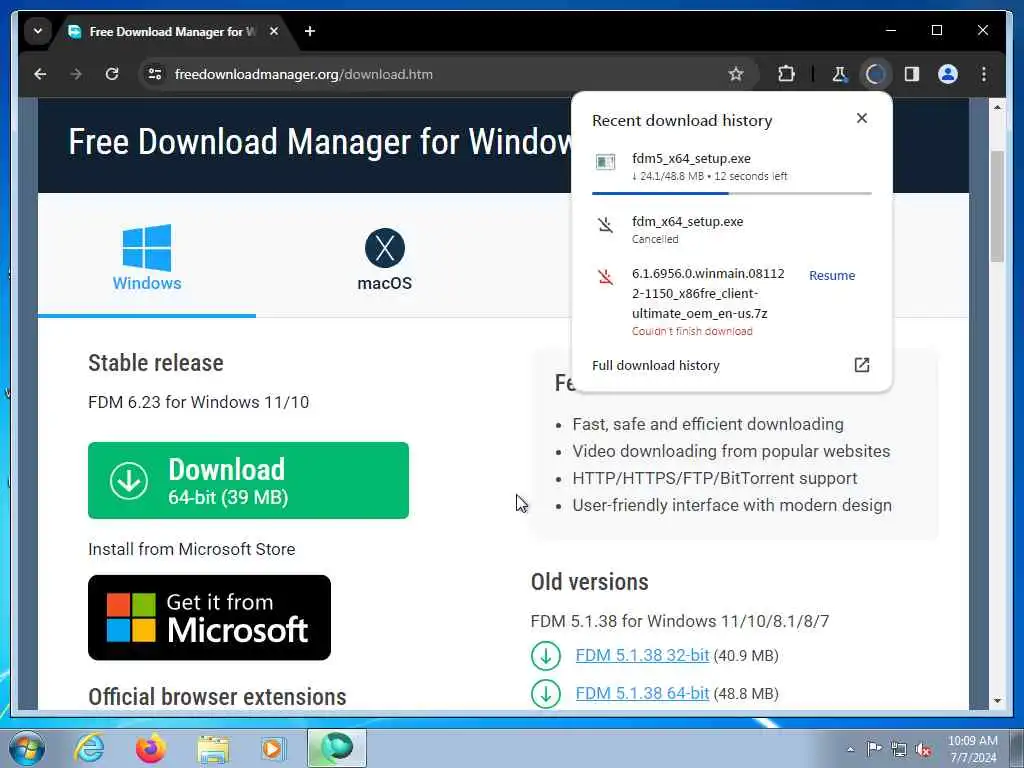Open Chrome three-dot menu
This screenshot has height=768, width=1024.
(984, 74)
